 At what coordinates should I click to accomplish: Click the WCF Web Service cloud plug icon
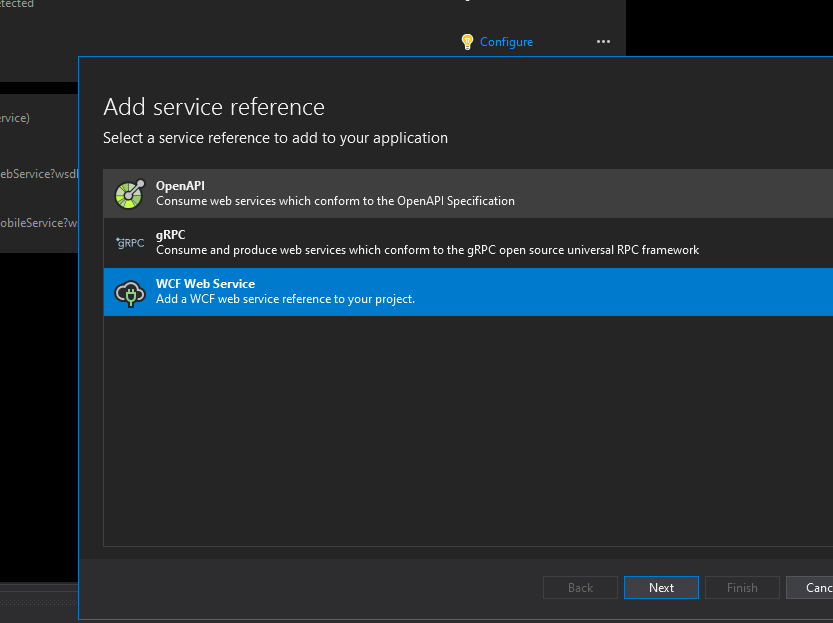tap(130, 293)
